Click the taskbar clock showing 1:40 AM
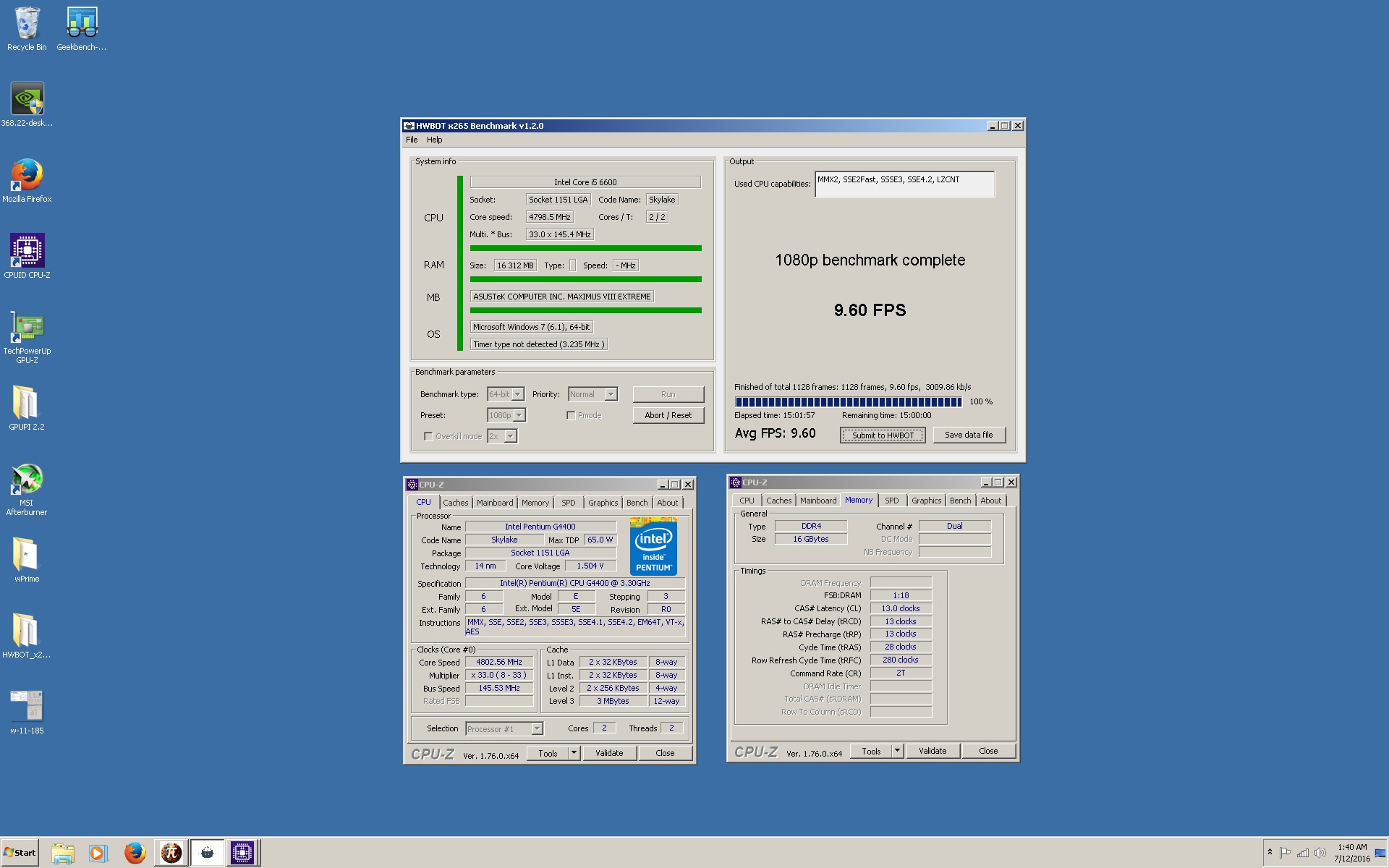Viewport: 1389px width, 868px height. 1352,853
